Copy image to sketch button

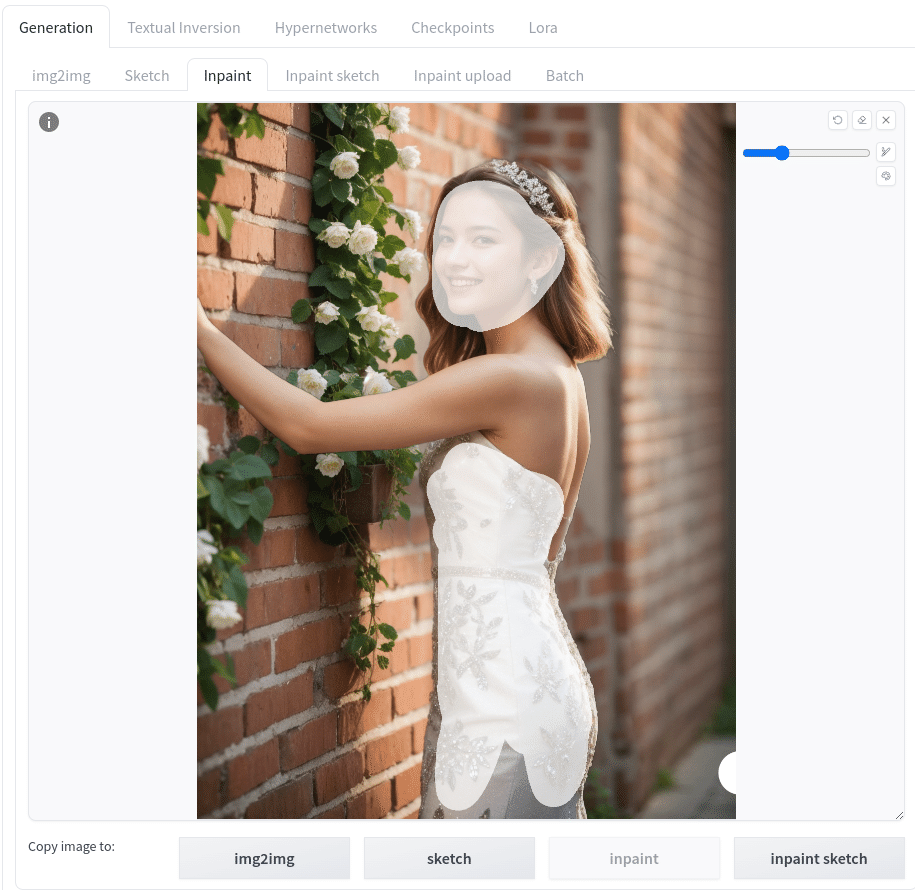coord(449,858)
